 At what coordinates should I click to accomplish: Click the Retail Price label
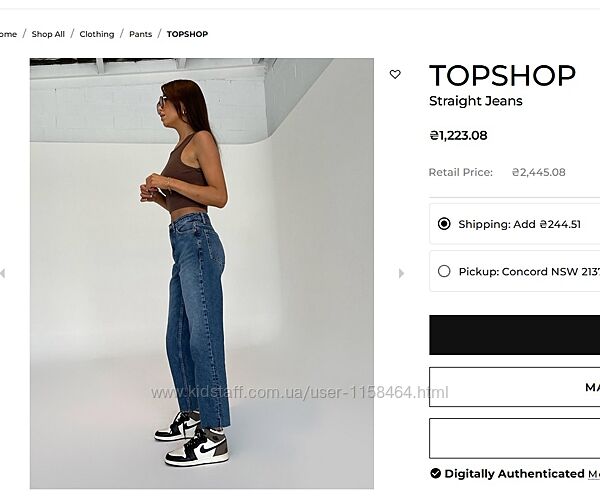pyautogui.click(x=461, y=172)
